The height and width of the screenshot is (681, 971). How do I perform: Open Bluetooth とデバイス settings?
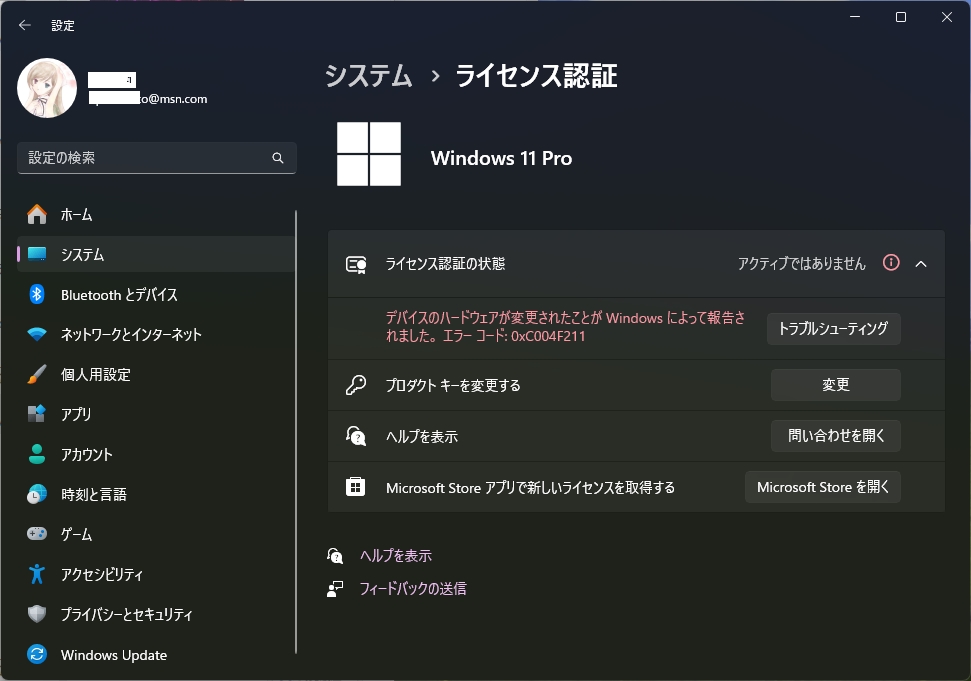point(156,295)
